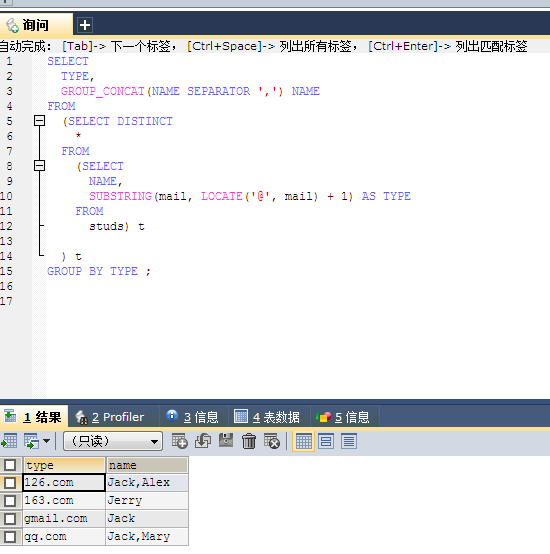Click the export results grid icon
The height and width of the screenshot is (554, 550).
[9, 441]
